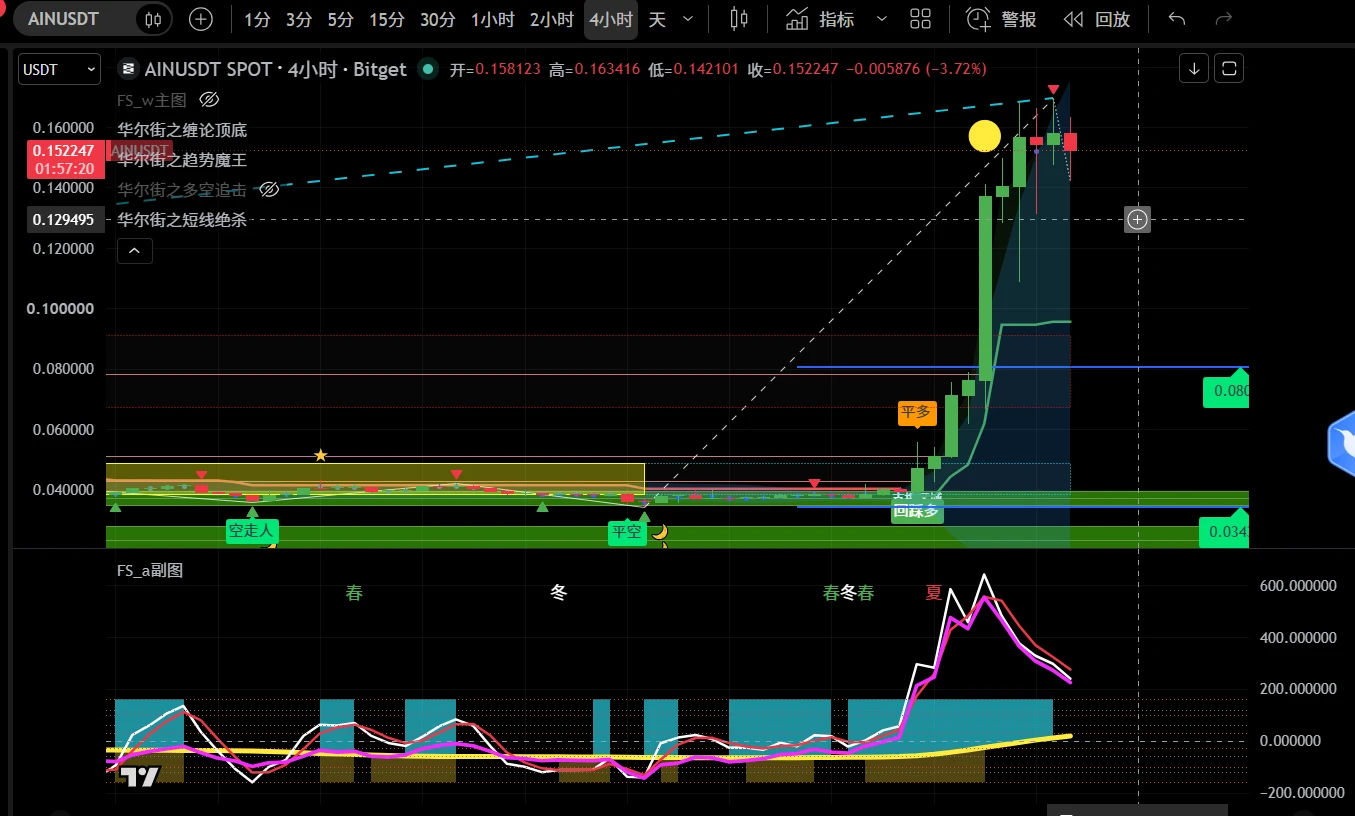1355x816 pixels.
Task: Undo the last chart action
Action: point(1177,19)
